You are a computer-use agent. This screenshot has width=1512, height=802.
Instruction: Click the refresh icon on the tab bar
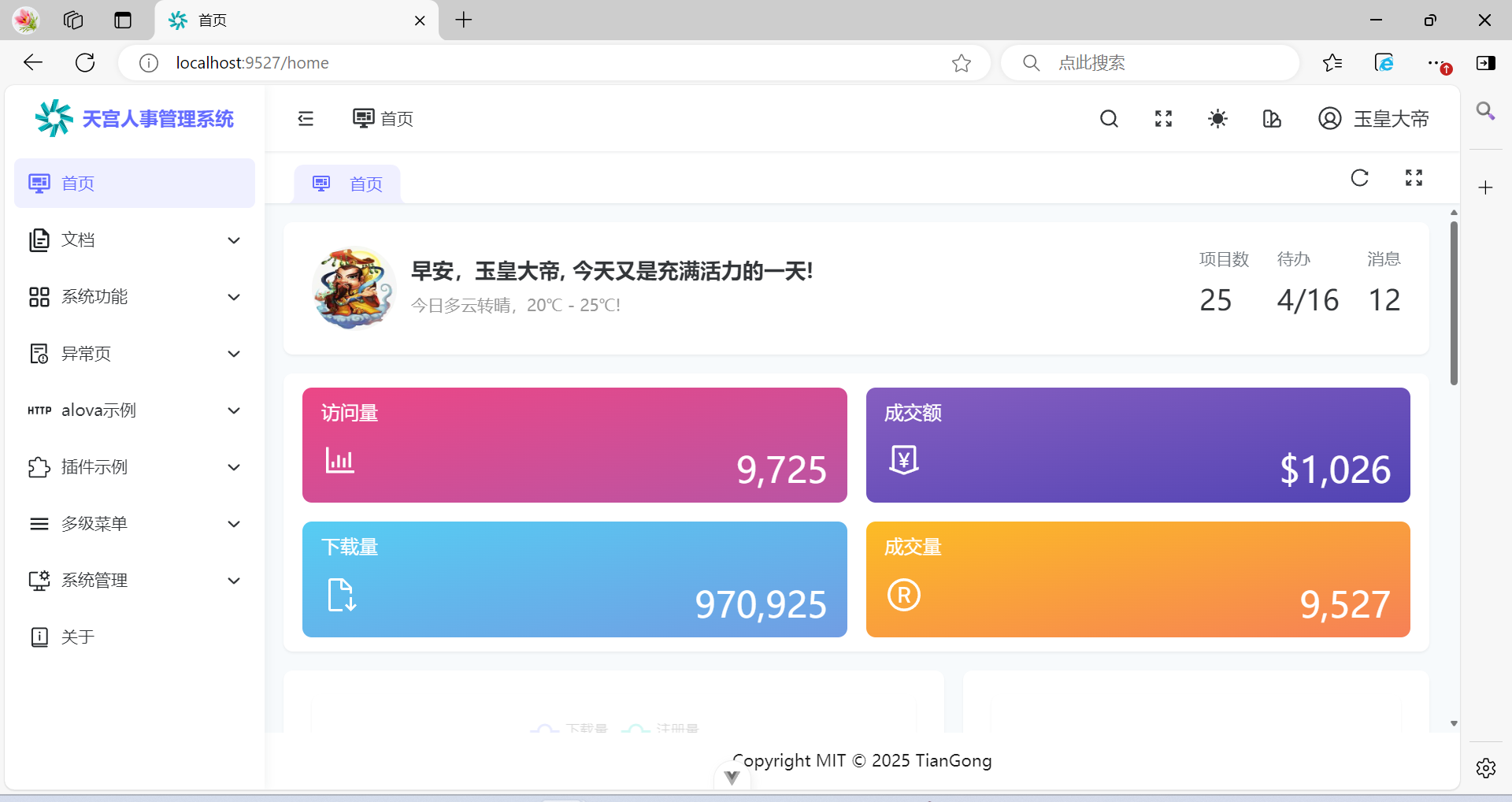tap(1360, 177)
